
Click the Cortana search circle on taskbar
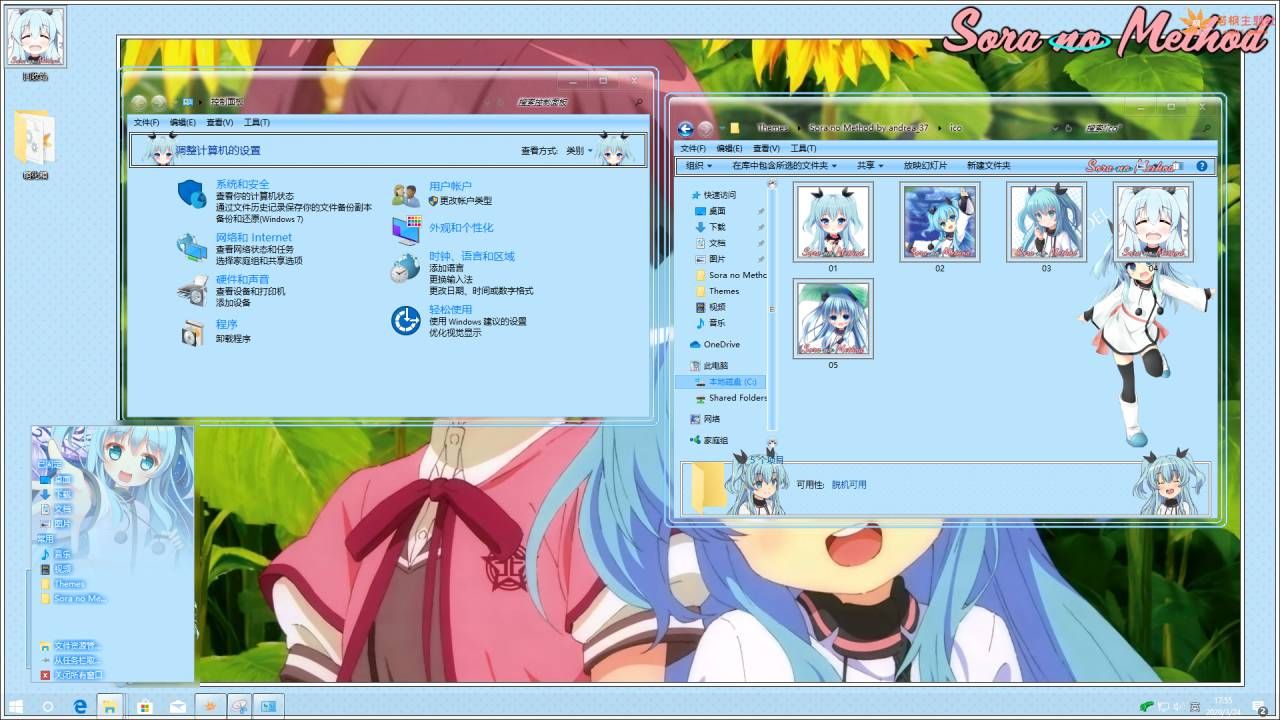48,706
